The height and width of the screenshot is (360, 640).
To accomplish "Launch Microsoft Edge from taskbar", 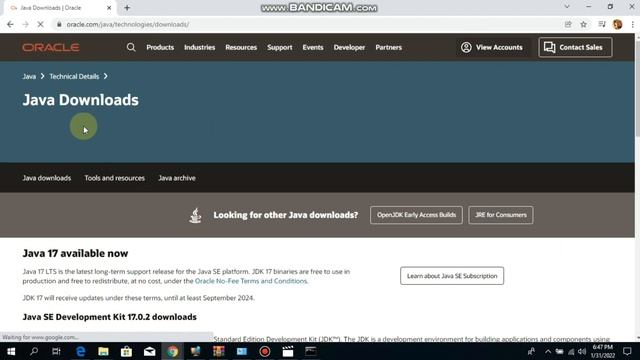I will coord(80,351).
